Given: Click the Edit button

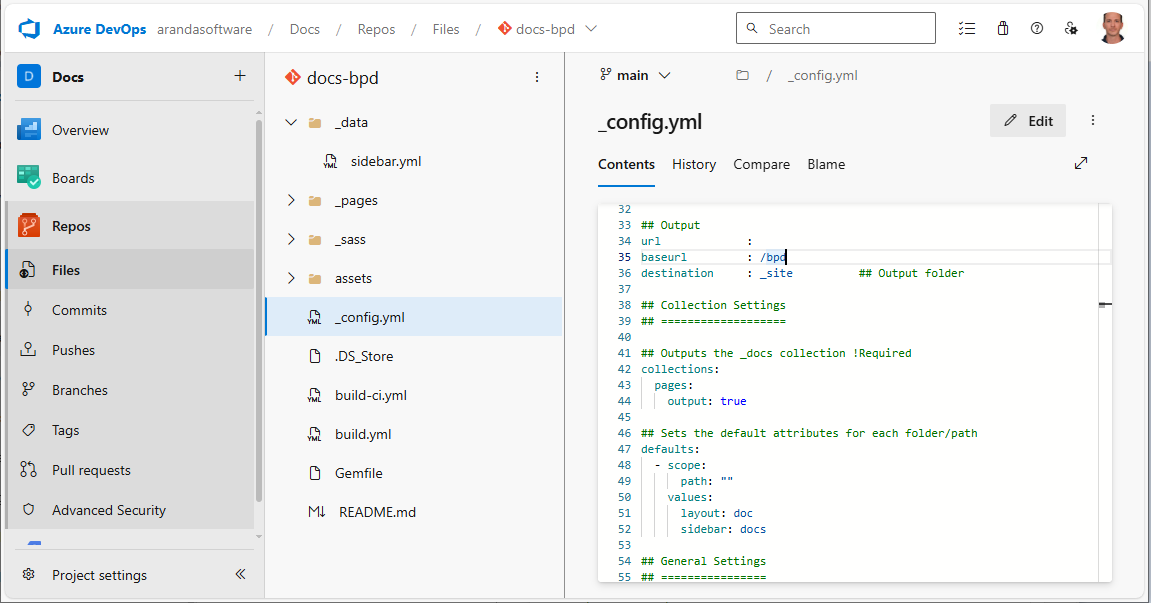Looking at the screenshot, I should click(x=1028, y=121).
